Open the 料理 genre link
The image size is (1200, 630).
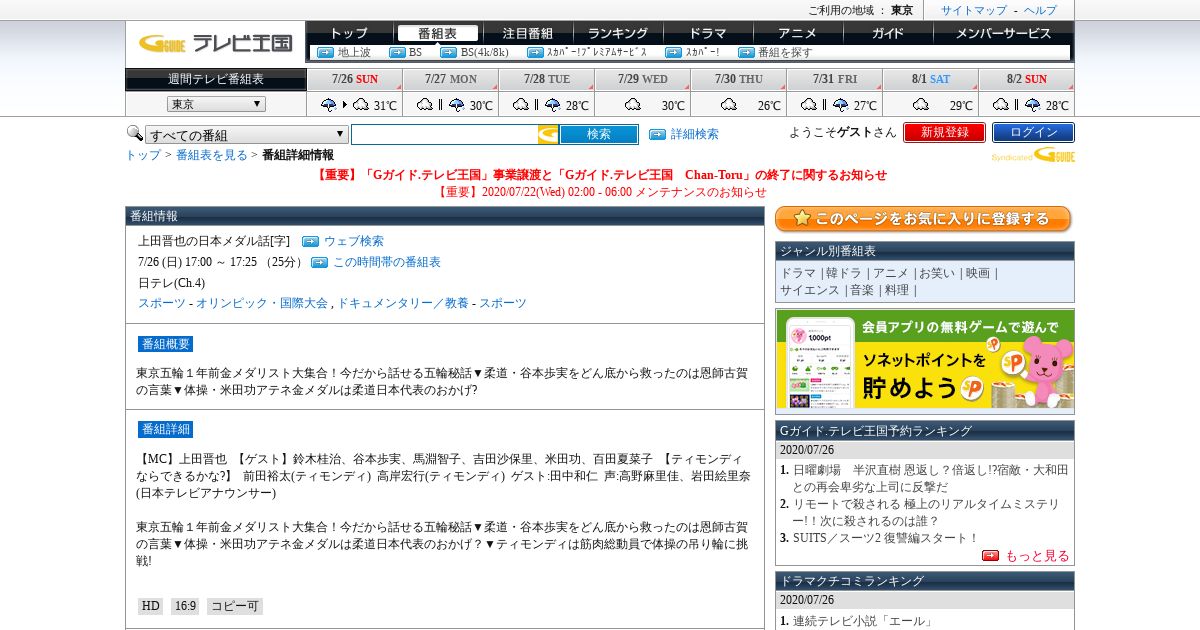(x=897, y=290)
